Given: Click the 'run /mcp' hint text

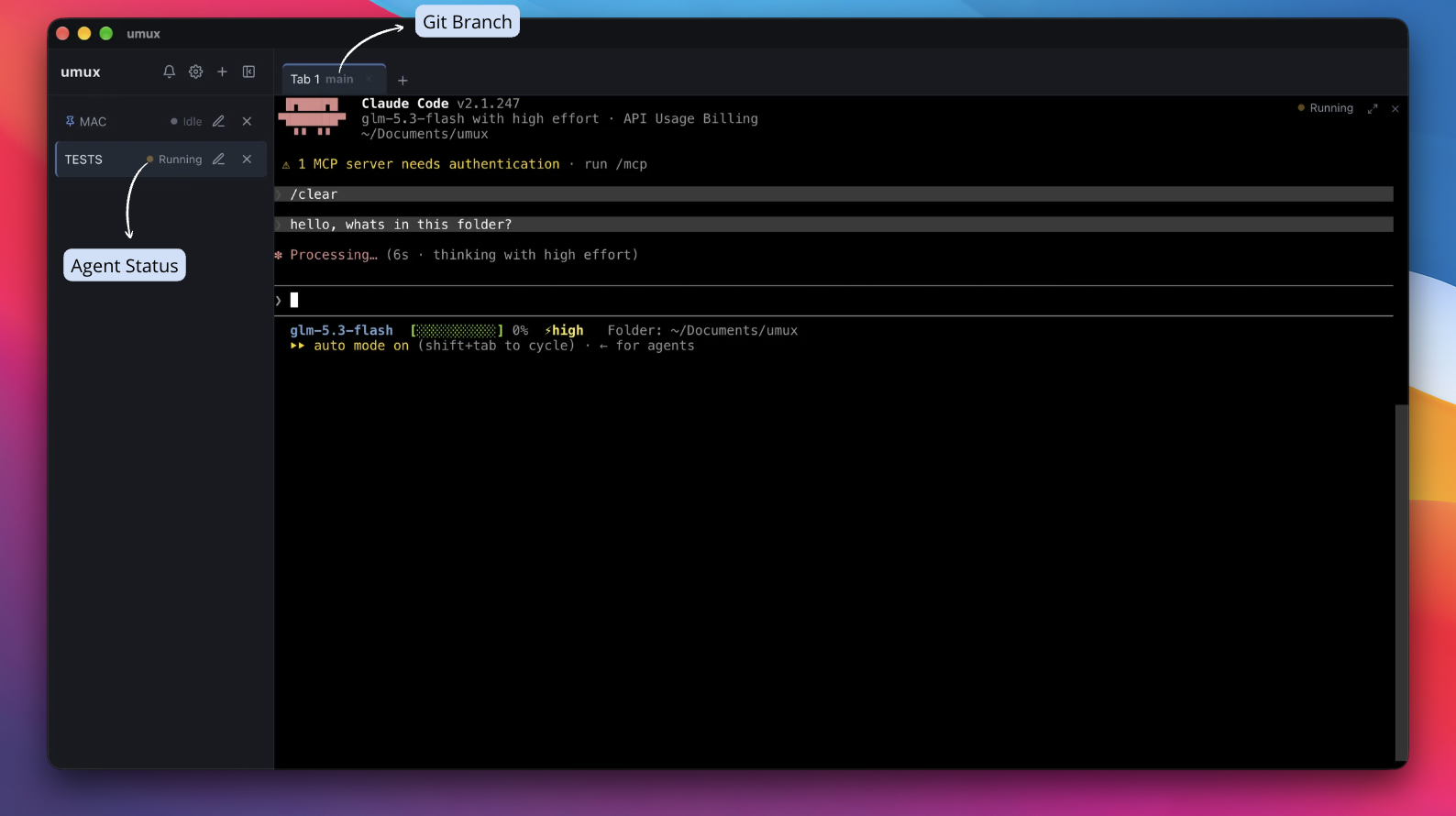Looking at the screenshot, I should coord(615,164).
